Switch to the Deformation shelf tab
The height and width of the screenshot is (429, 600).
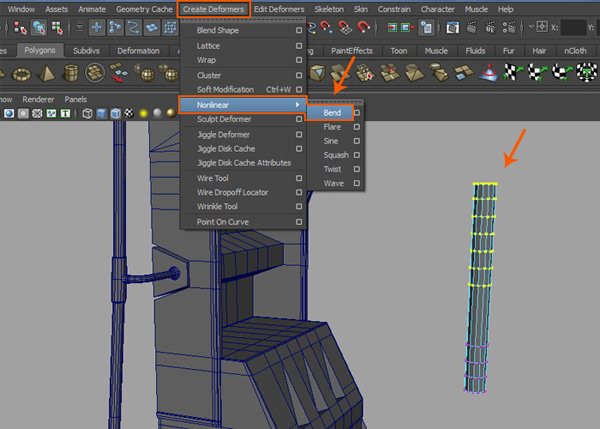[x=138, y=51]
